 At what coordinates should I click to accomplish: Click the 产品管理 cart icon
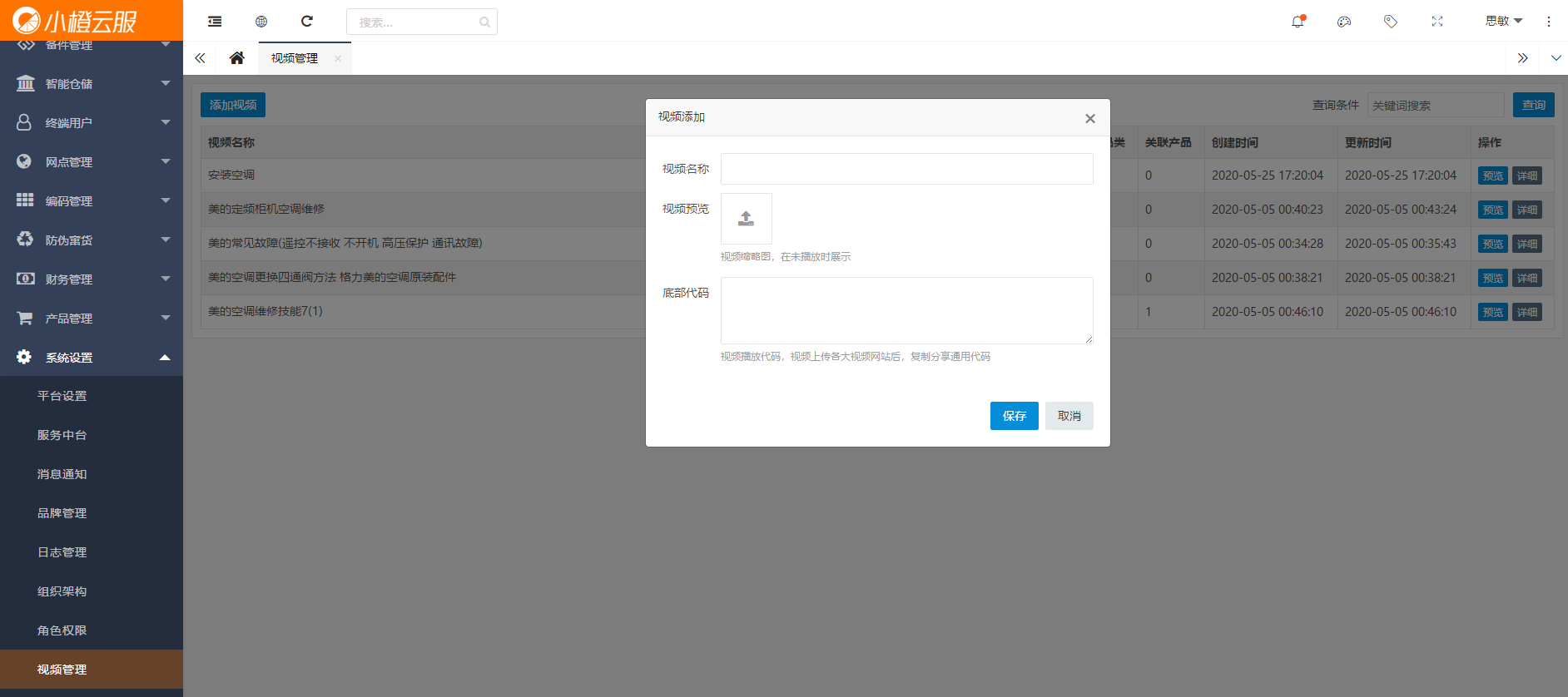(25, 318)
